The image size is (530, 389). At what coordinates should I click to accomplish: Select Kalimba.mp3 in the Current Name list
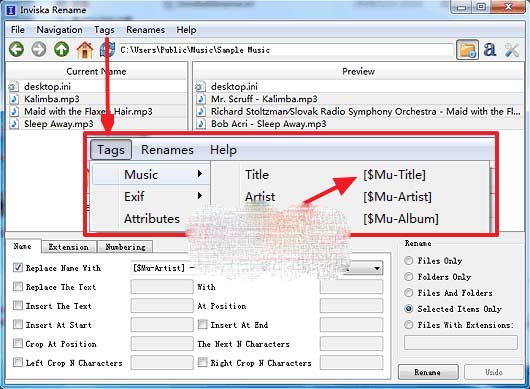click(x=97, y=99)
